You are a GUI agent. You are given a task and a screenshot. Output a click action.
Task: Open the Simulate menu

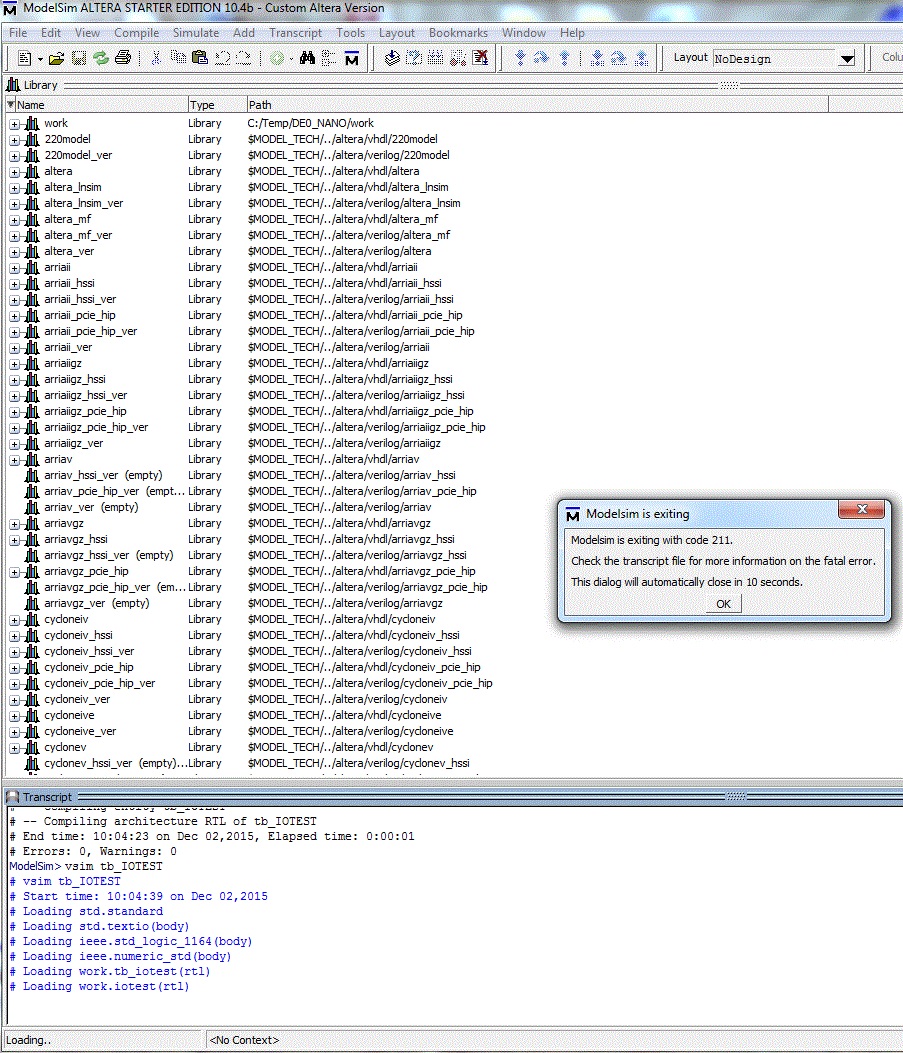click(x=195, y=33)
